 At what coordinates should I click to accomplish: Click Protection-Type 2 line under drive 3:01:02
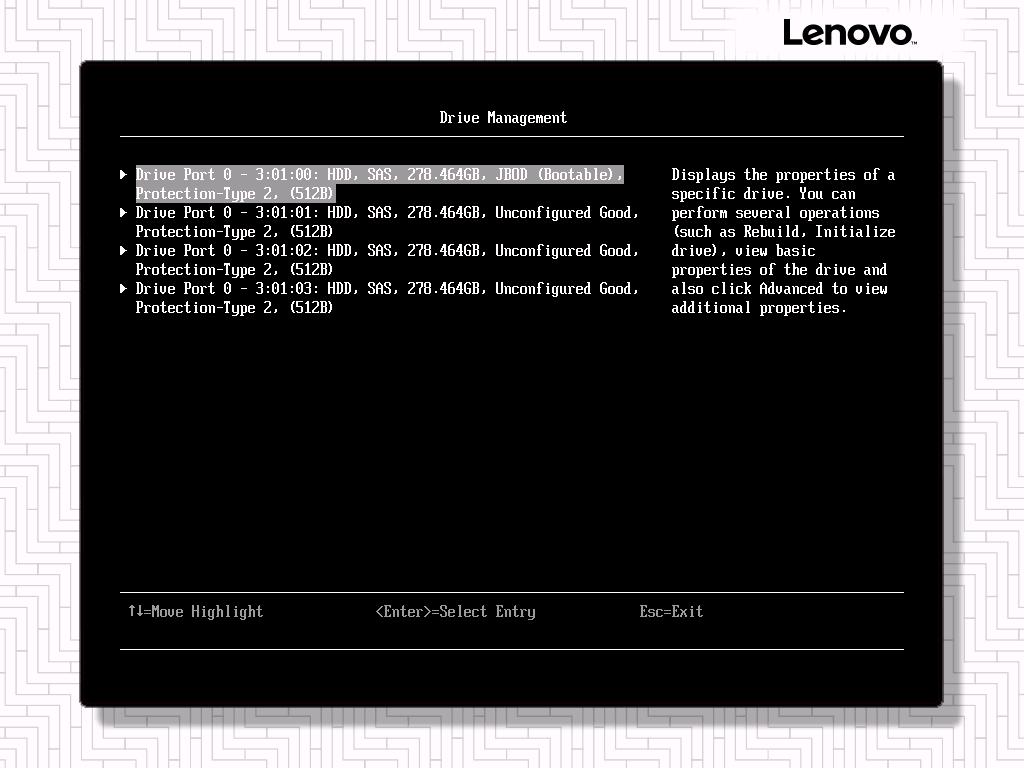click(234, 270)
